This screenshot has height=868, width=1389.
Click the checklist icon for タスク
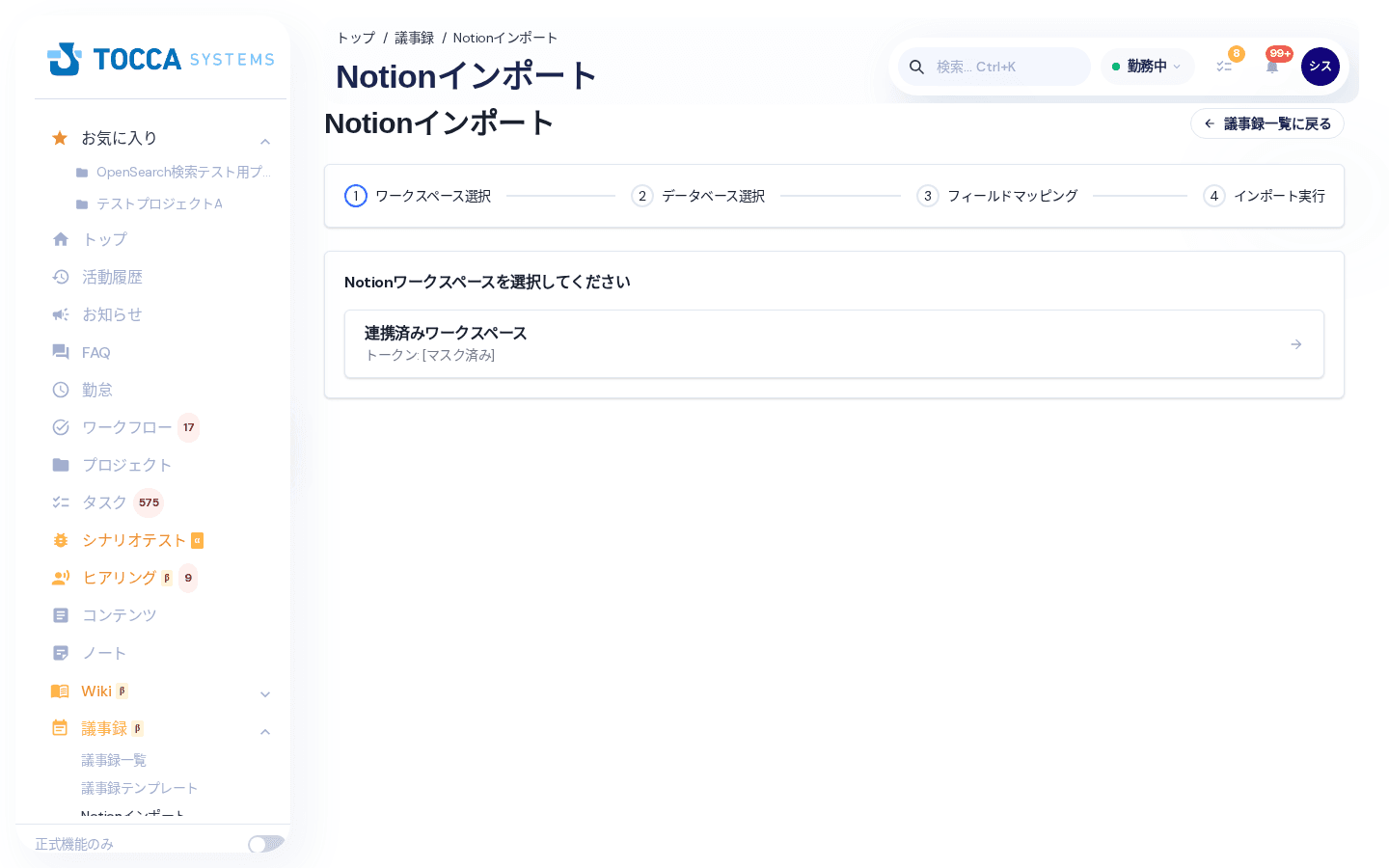tap(61, 502)
